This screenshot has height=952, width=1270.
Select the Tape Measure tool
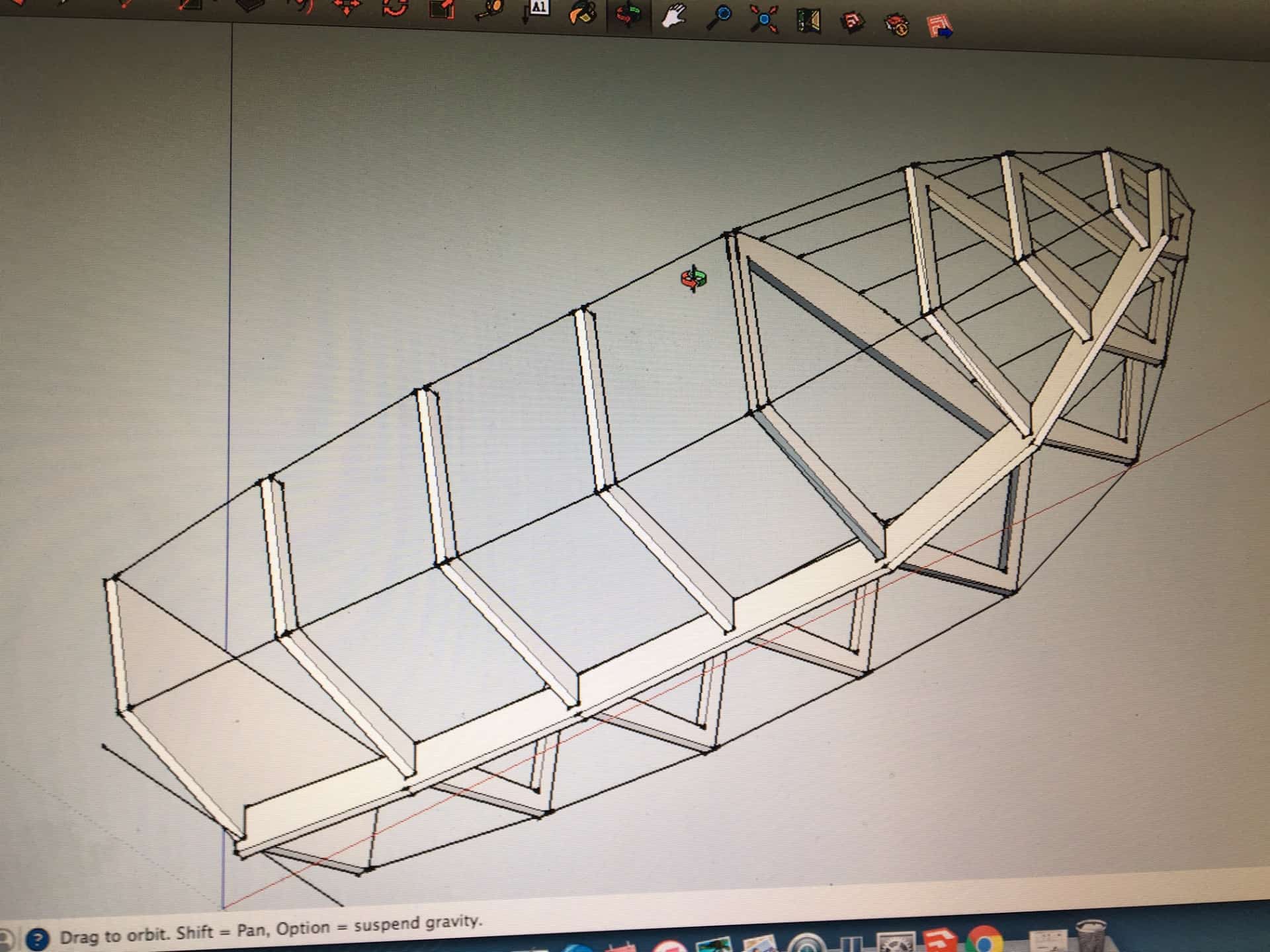(490, 9)
